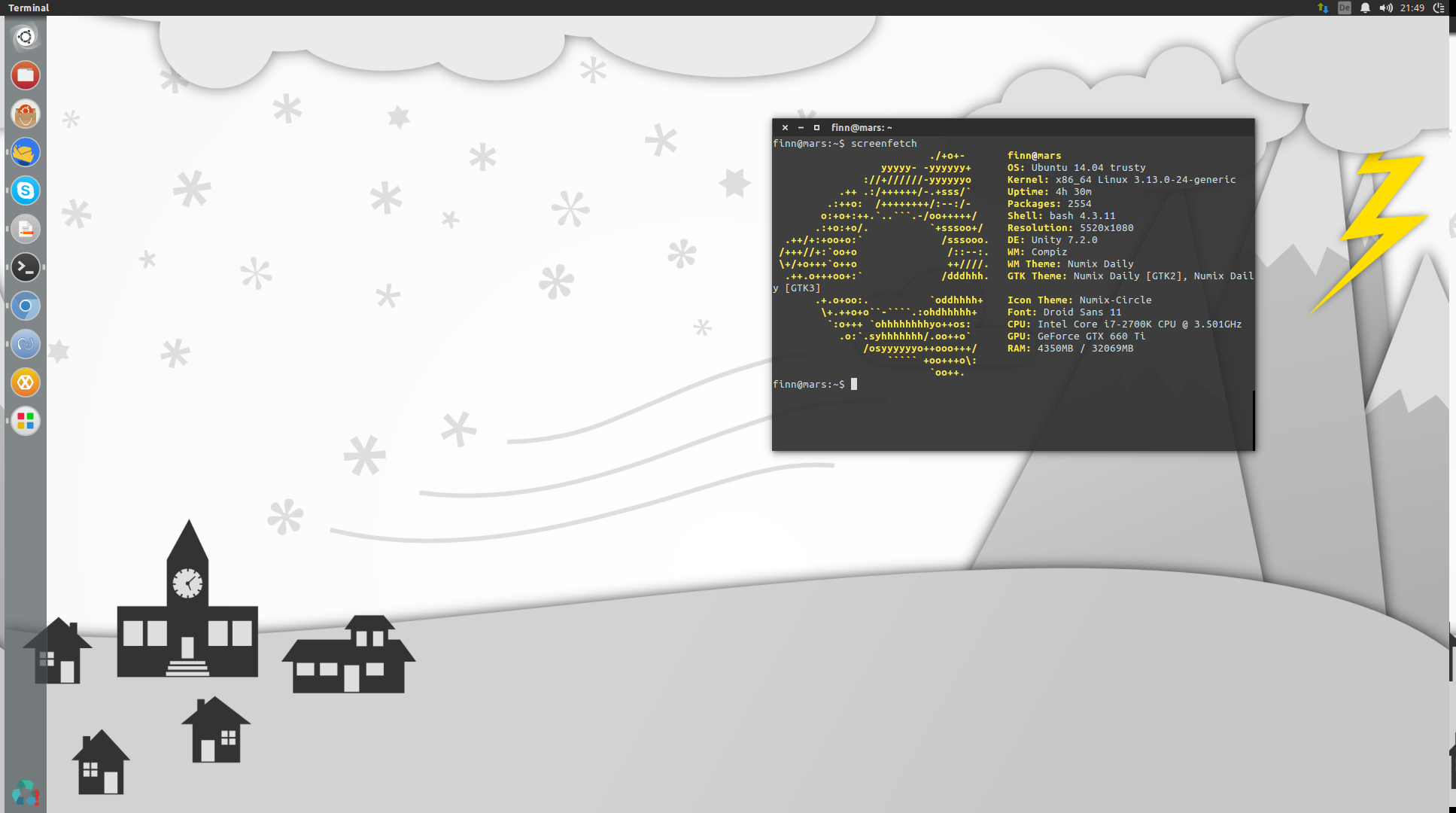The width and height of the screenshot is (1456, 813).
Task: Click the yellow Ubuntu ASCII art logo
Action: pyautogui.click(x=884, y=263)
